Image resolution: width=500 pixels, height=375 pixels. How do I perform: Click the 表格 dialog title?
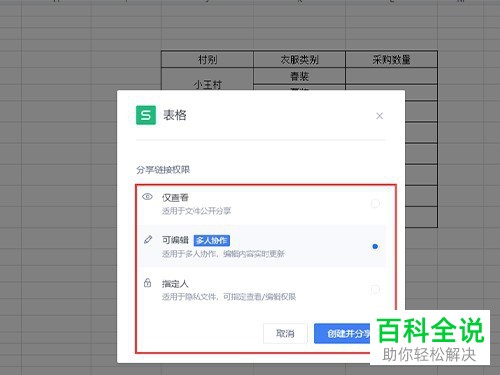click(175, 115)
